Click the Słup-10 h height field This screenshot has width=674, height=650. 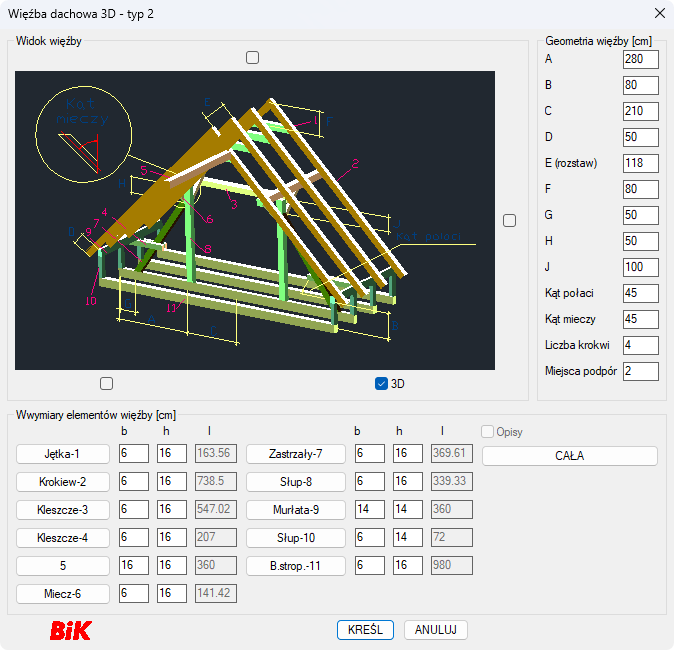[x=407, y=537]
